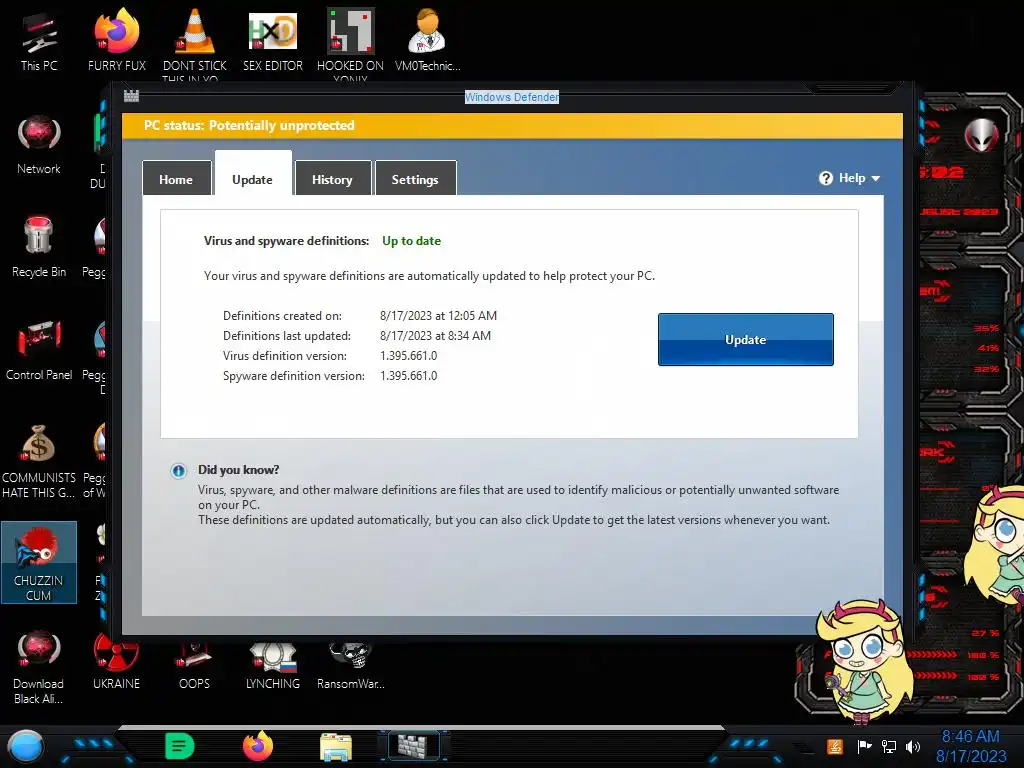
Task: Expand the Help dropdown menu
Action: coord(850,178)
